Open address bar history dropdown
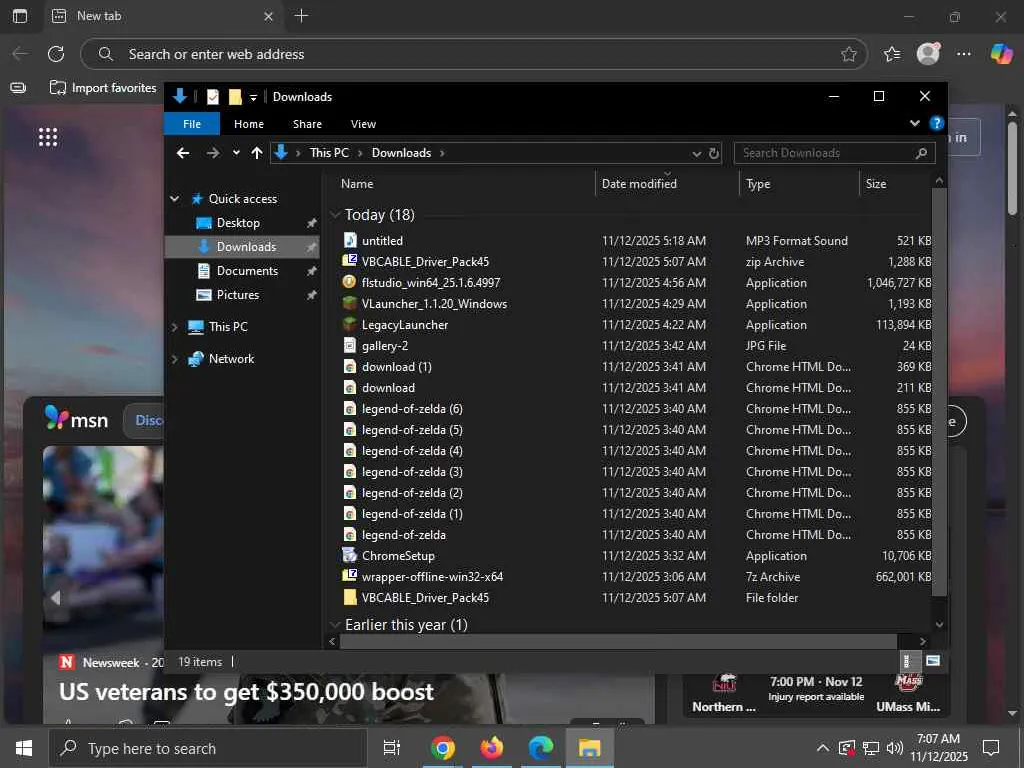 tap(696, 153)
